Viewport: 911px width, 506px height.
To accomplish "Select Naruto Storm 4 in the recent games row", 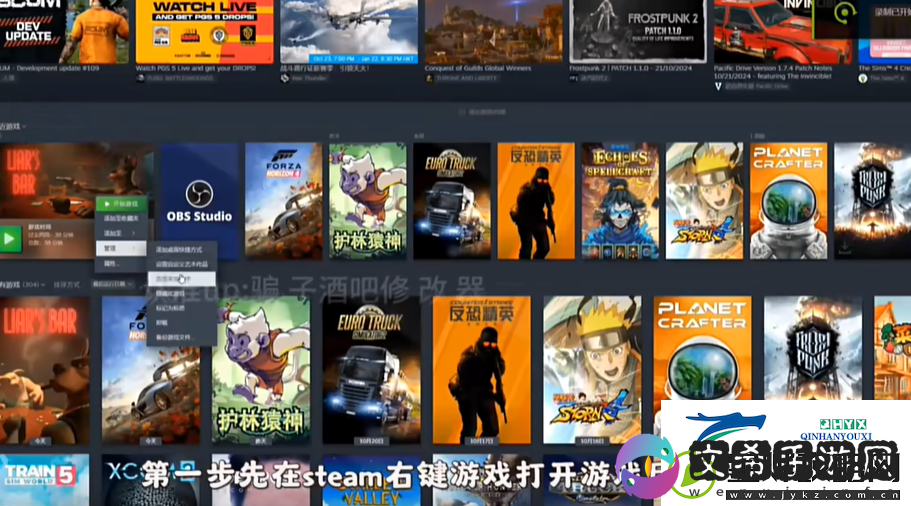I will (x=704, y=201).
